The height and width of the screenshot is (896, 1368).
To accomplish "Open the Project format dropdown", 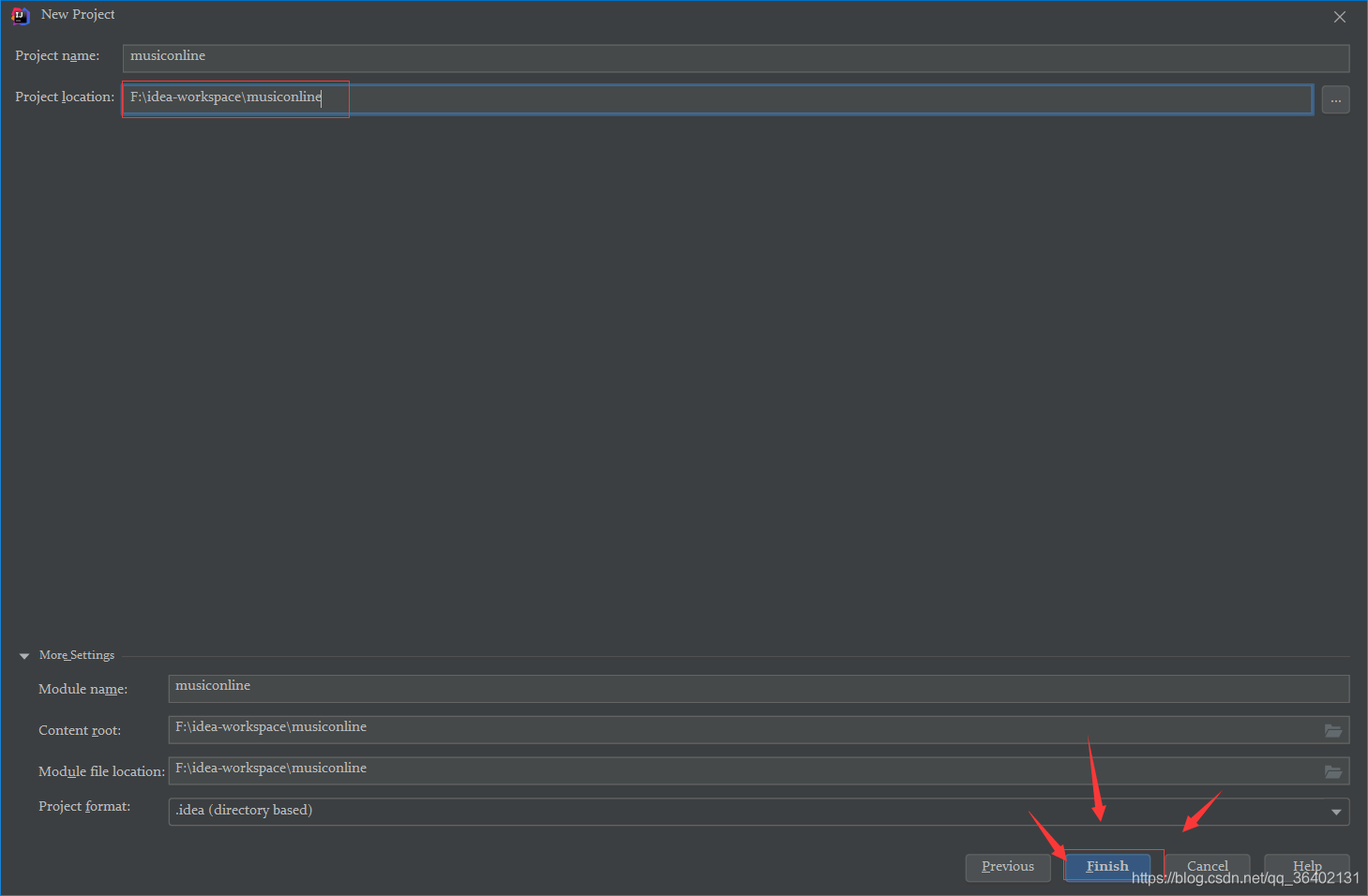I will point(759,812).
